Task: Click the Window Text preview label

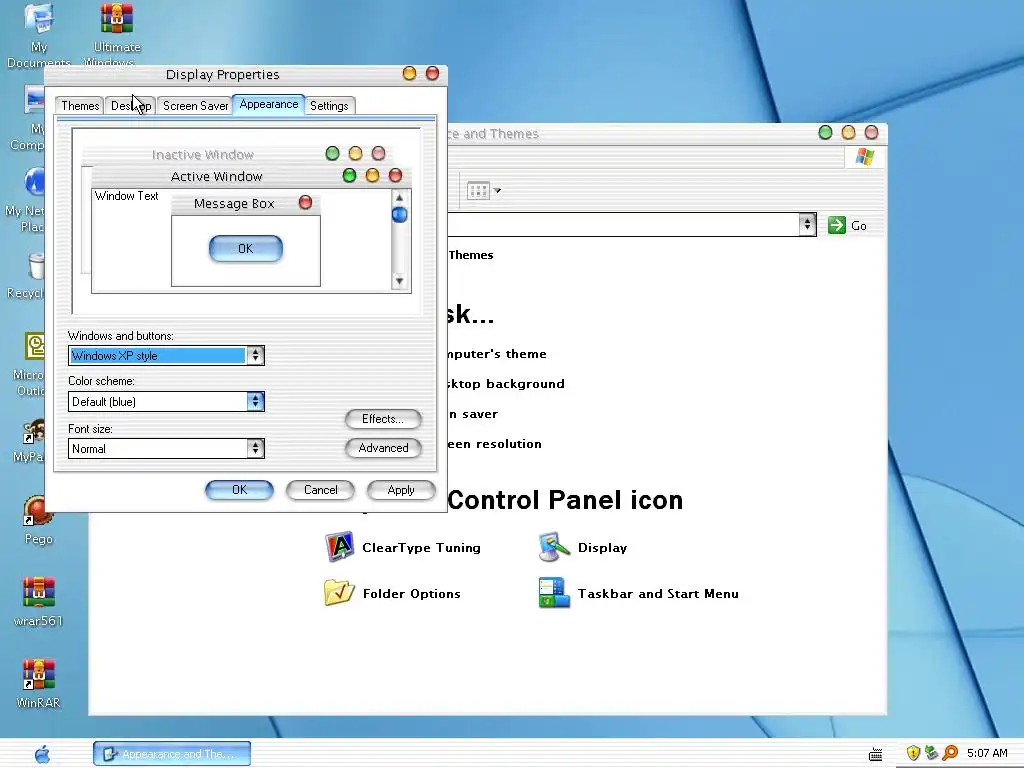Action: pyautogui.click(x=127, y=196)
